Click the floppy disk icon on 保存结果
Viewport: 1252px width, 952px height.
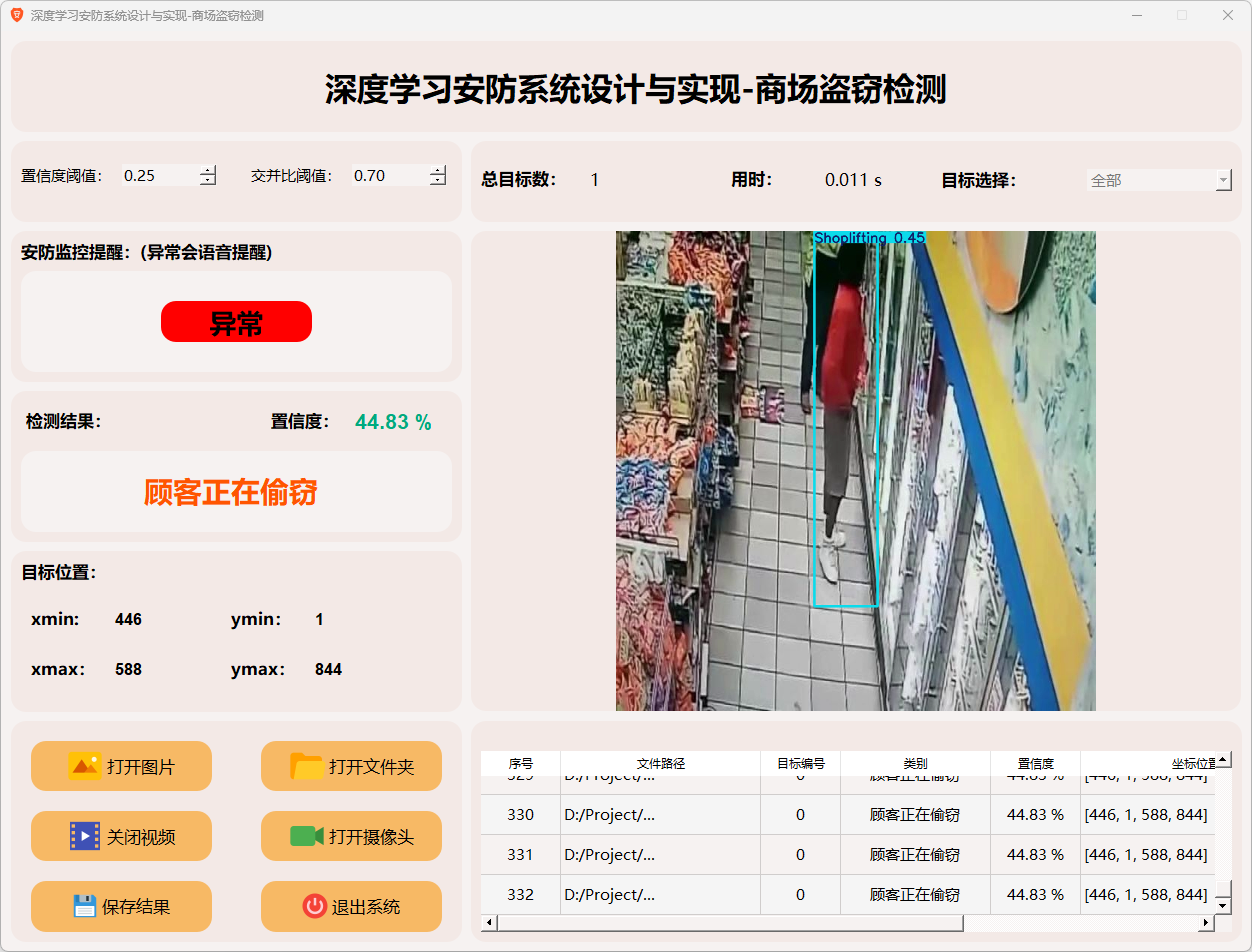click(84, 906)
